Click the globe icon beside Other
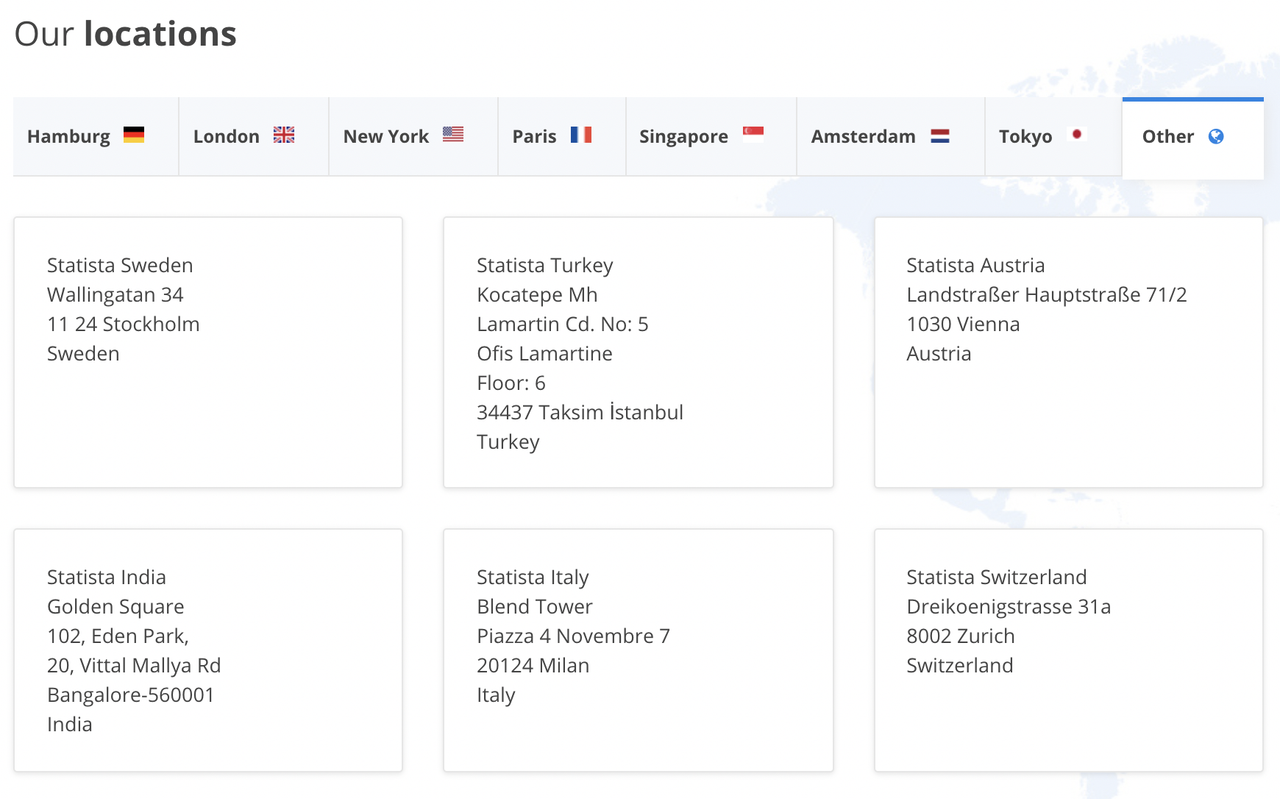This screenshot has height=799, width=1280. [1216, 136]
